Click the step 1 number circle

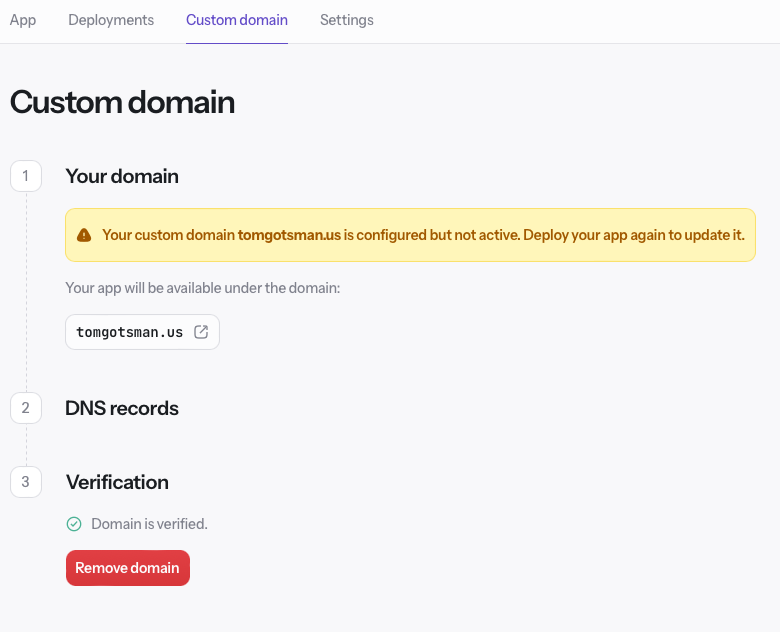click(x=26, y=176)
